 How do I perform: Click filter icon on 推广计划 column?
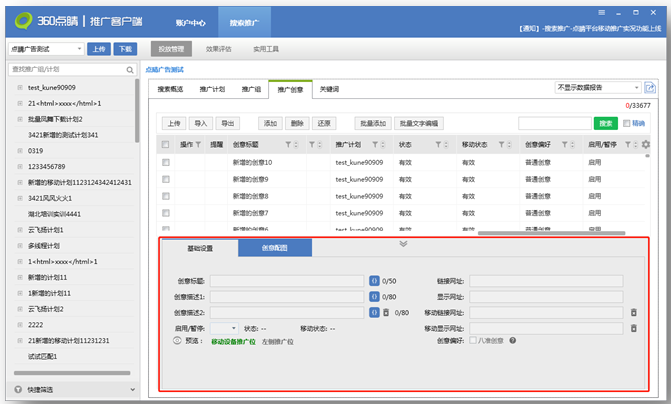coord(374,145)
